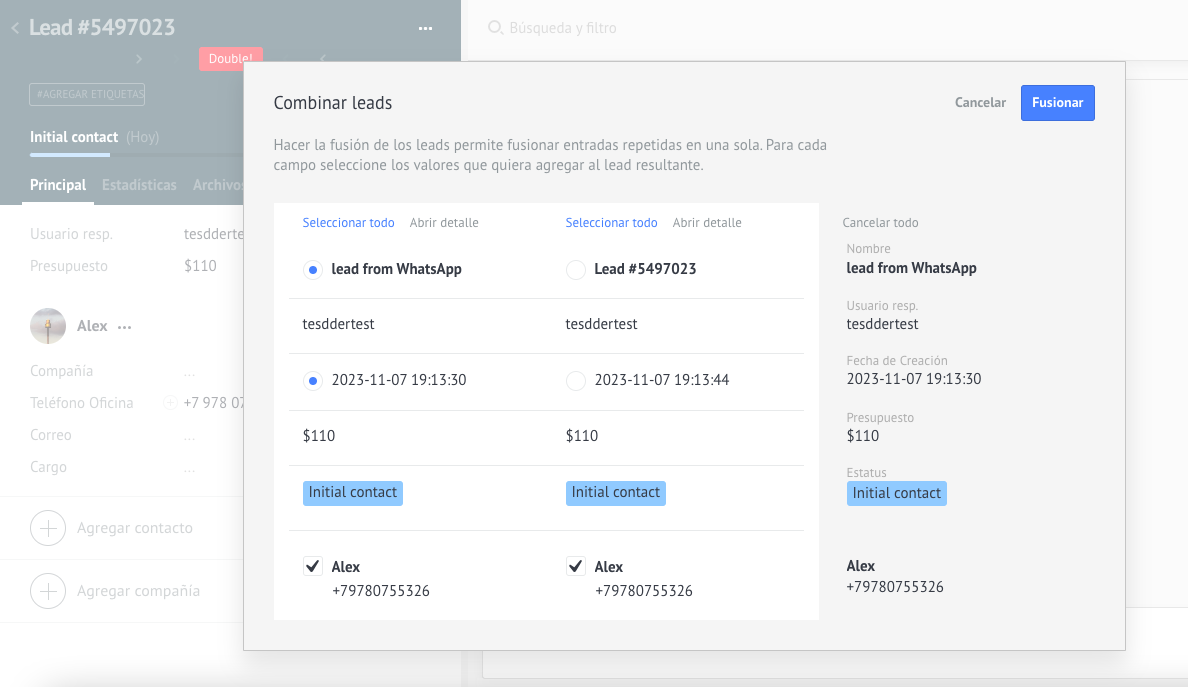Click the plus icon for Agregar contacto

(48, 528)
